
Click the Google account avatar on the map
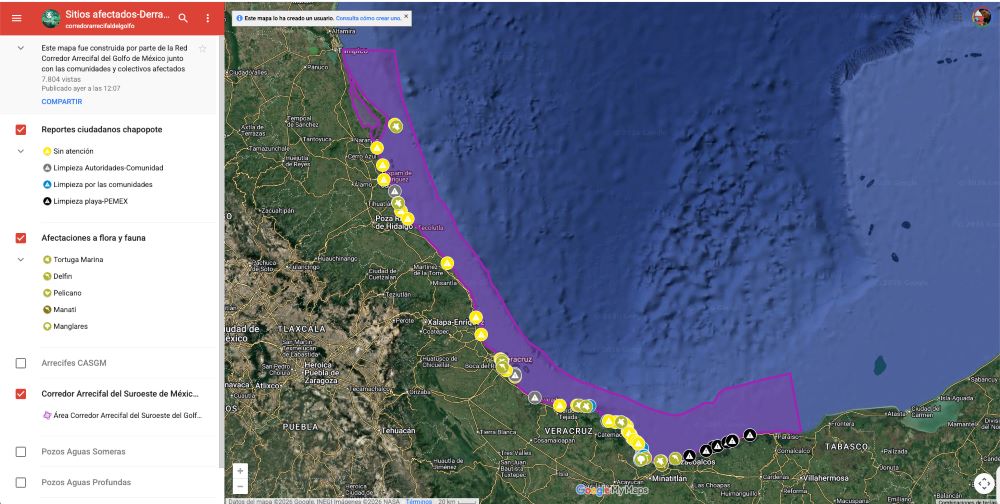981,17
